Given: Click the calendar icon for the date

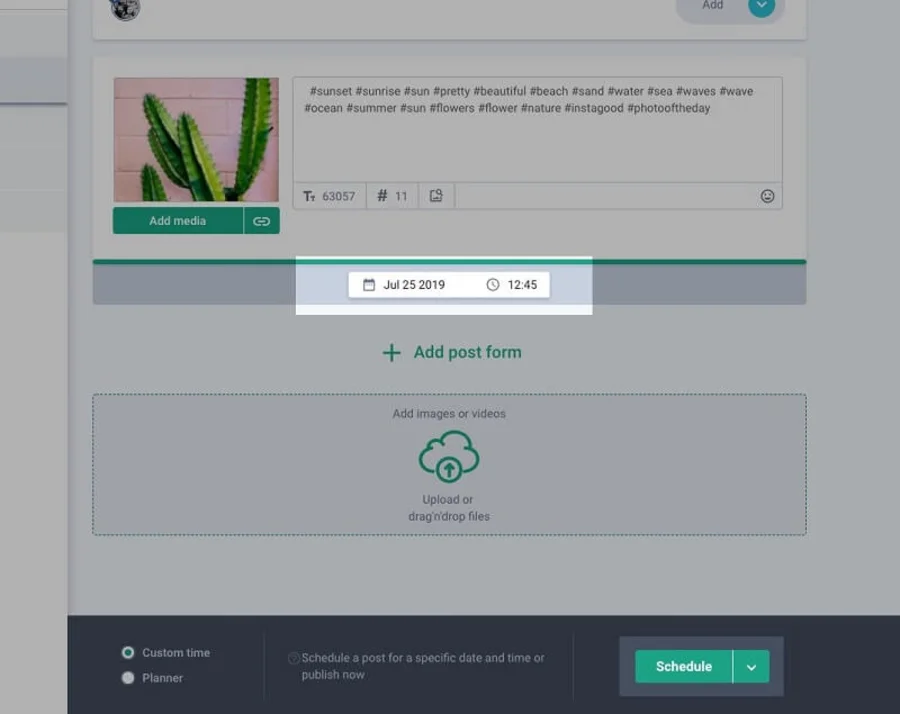Looking at the screenshot, I should (x=368, y=285).
